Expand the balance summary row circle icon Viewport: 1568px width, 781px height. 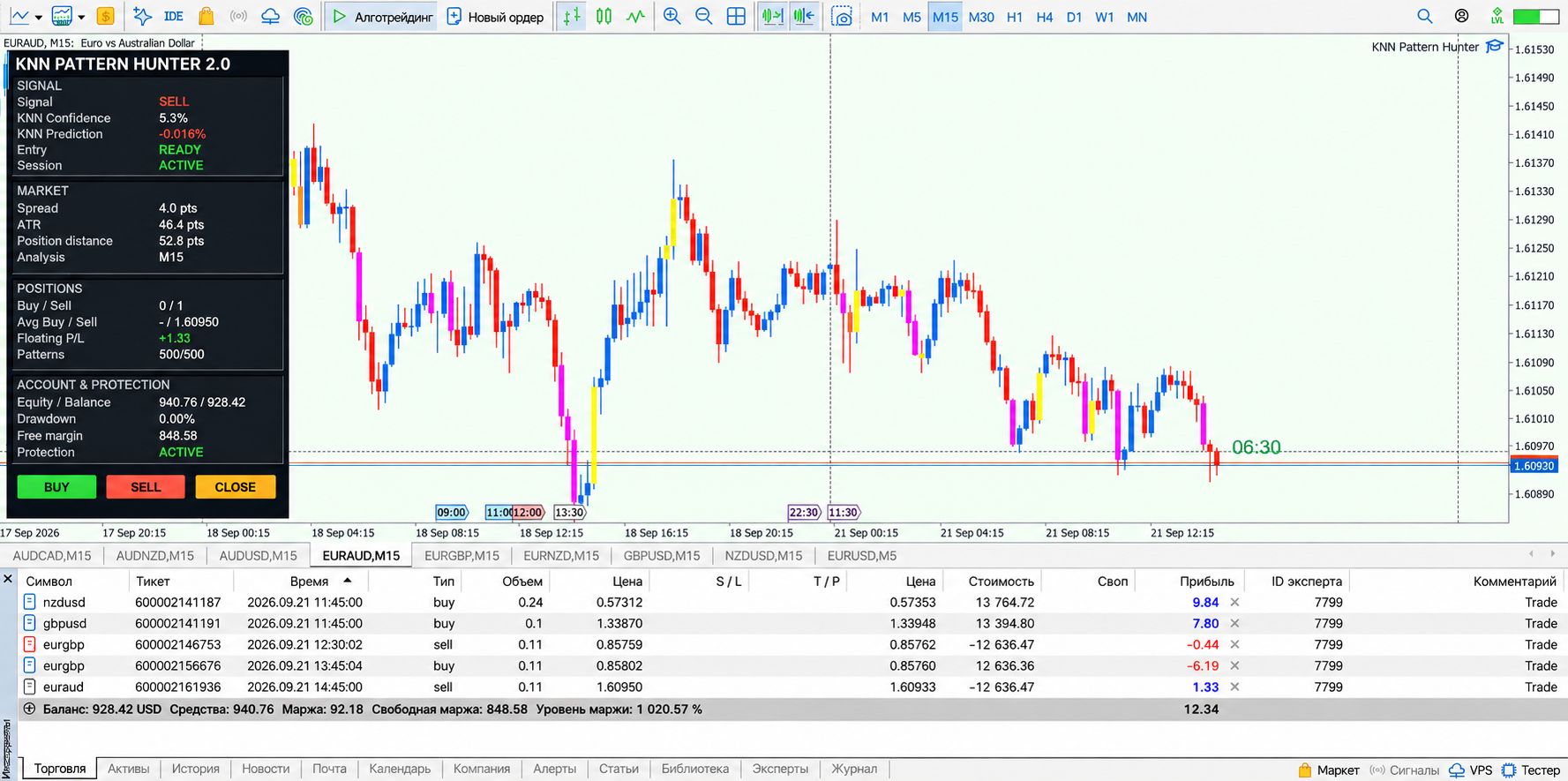[x=29, y=709]
